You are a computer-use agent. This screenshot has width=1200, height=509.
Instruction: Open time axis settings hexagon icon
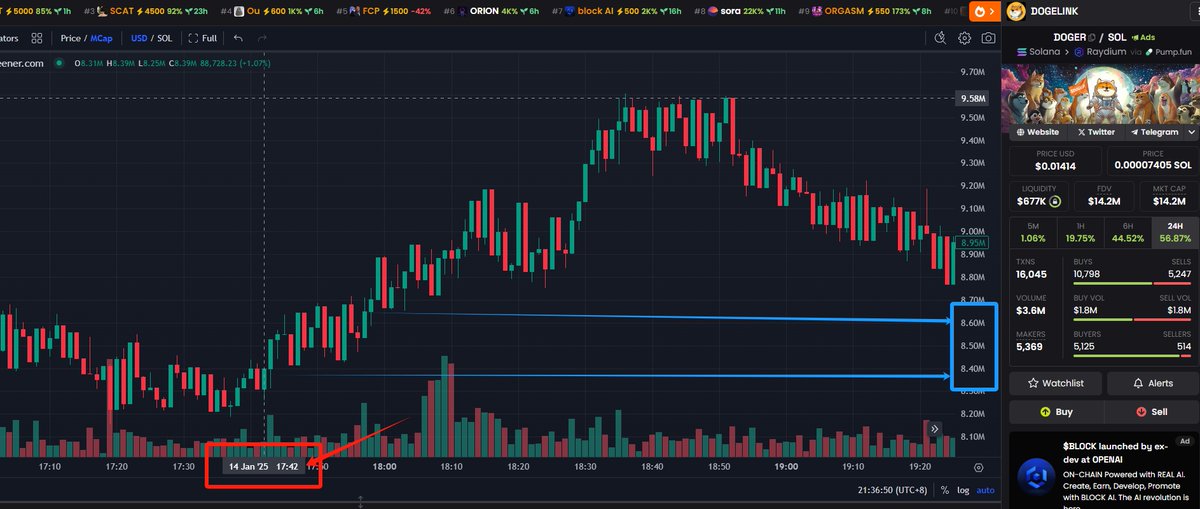[978, 467]
